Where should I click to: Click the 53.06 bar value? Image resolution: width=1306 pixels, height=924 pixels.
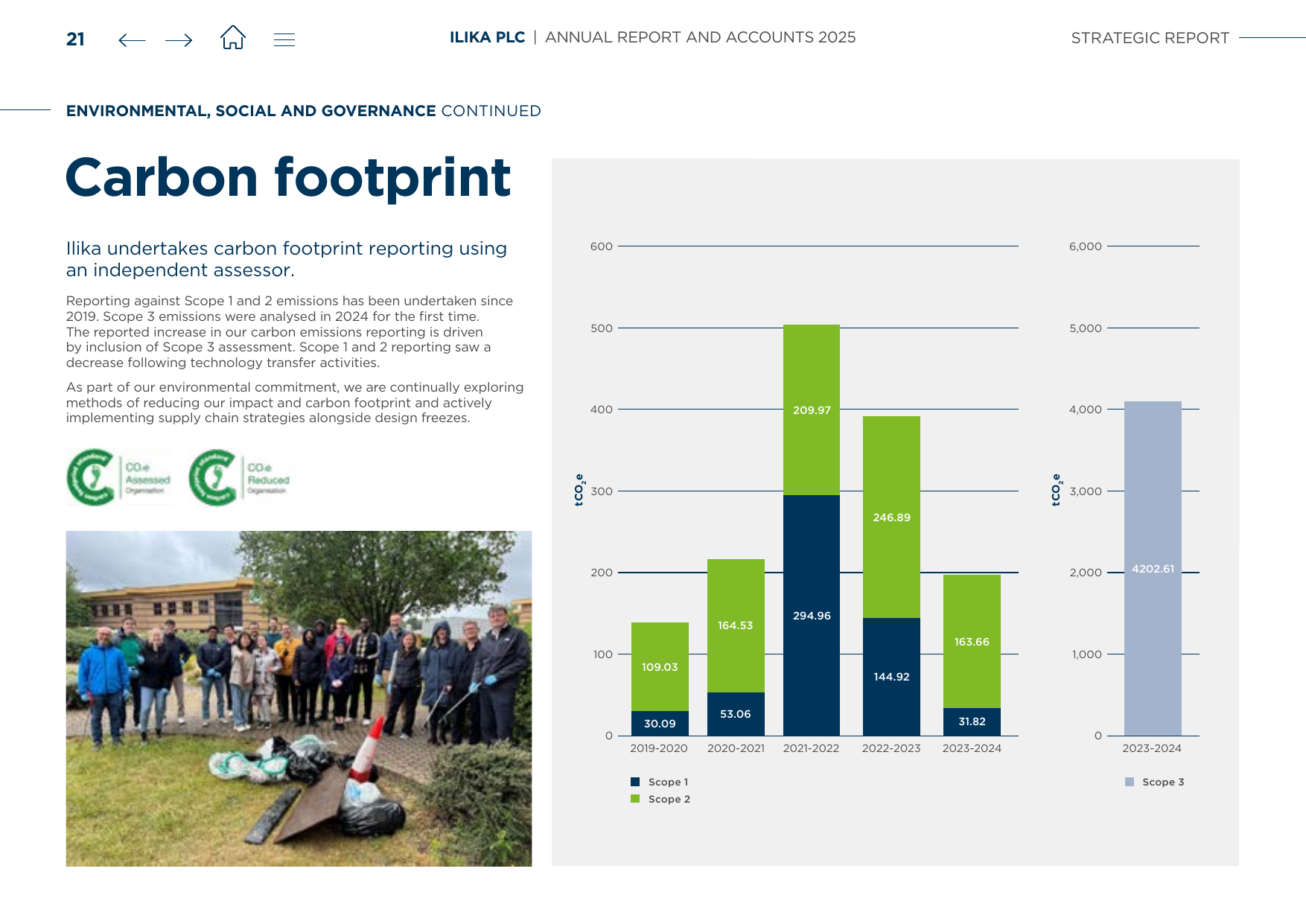[736, 714]
